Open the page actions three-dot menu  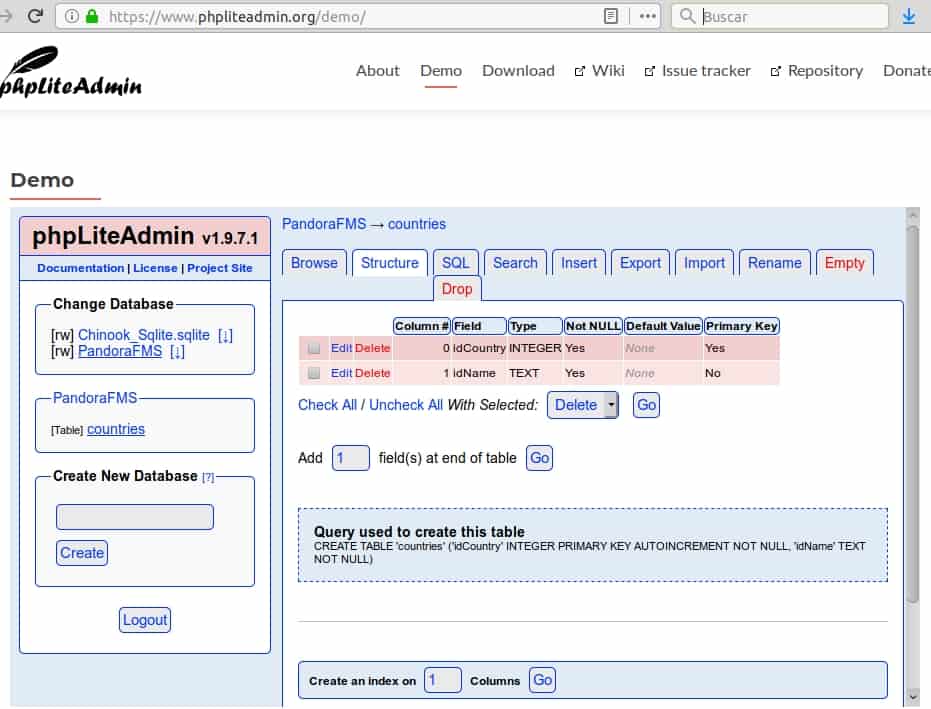(x=648, y=16)
